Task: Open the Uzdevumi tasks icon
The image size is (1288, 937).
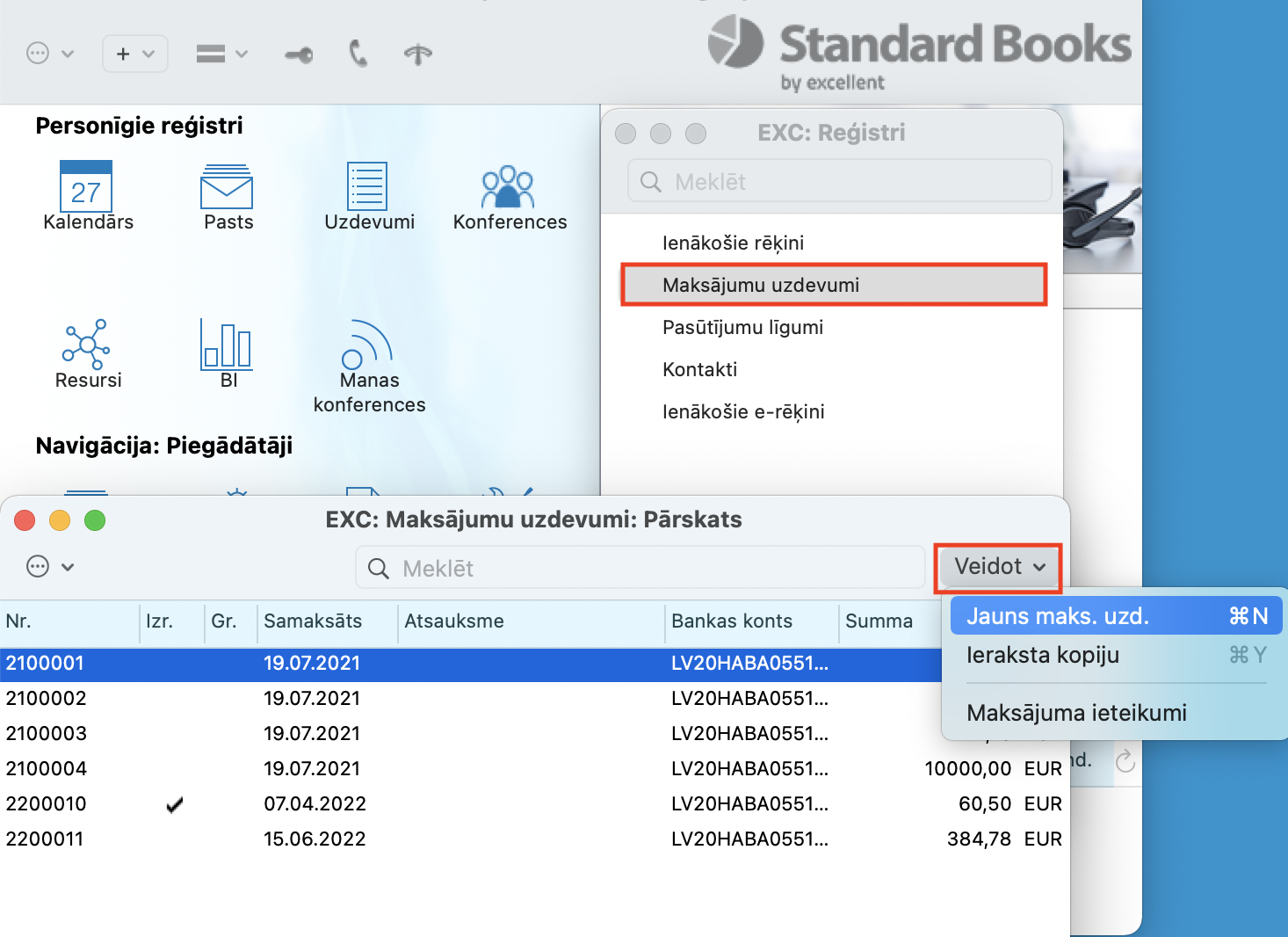Action: point(367,186)
